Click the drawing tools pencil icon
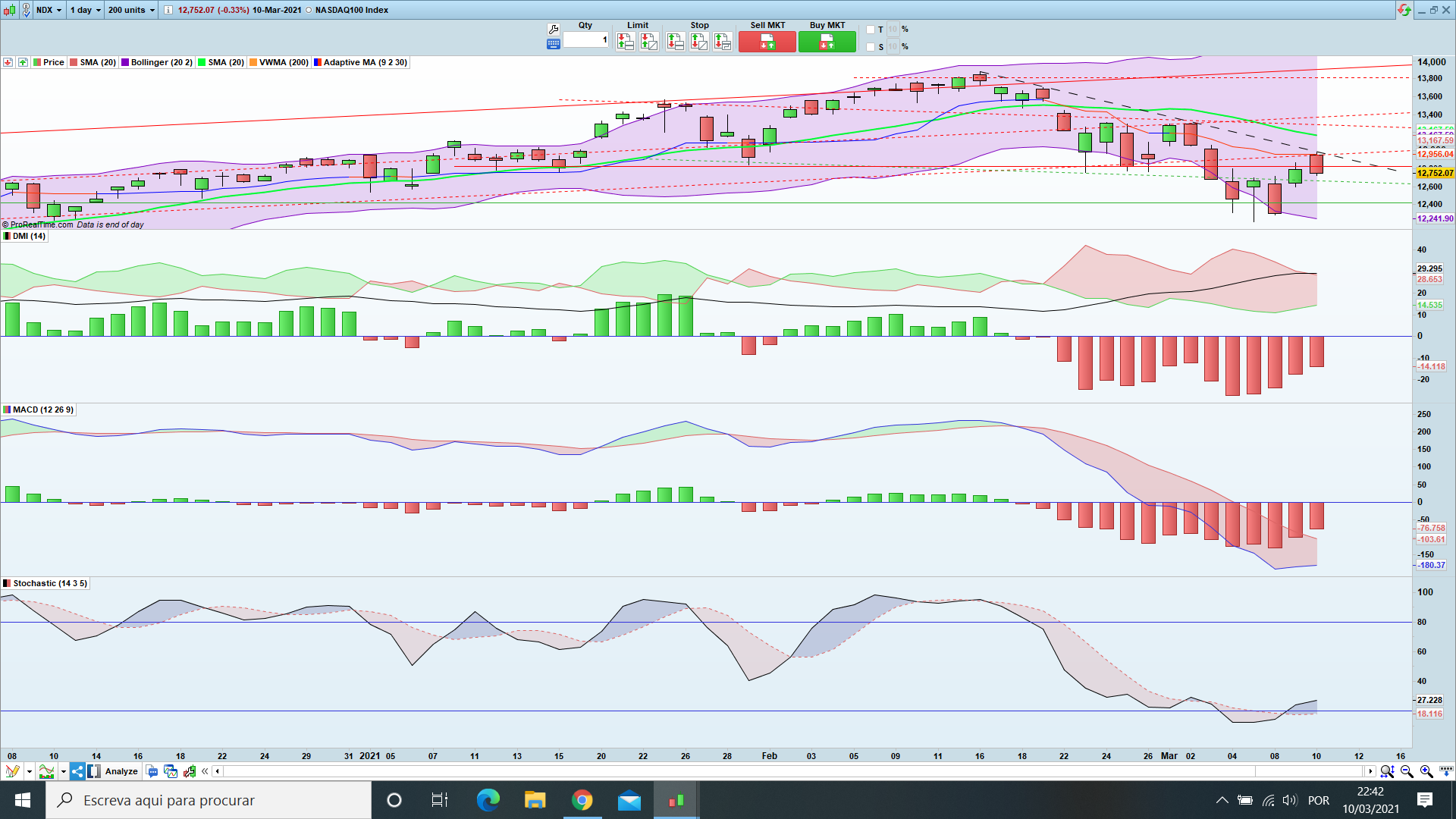This screenshot has width=1456, height=819. (12, 771)
